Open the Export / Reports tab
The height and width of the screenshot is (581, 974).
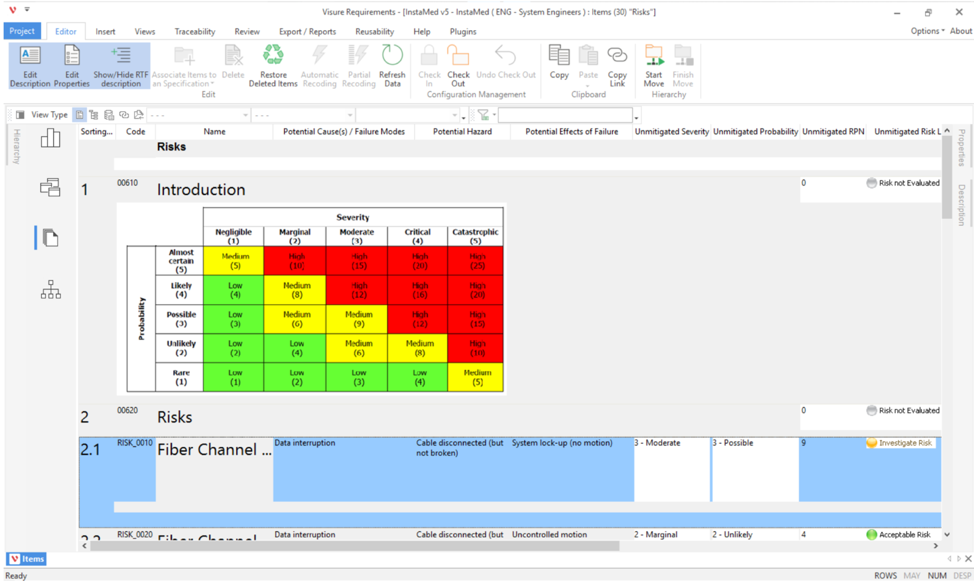click(x=307, y=31)
